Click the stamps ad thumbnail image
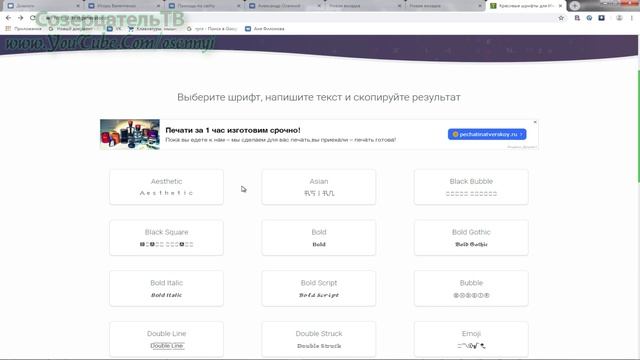The image size is (640, 360). click(x=130, y=134)
